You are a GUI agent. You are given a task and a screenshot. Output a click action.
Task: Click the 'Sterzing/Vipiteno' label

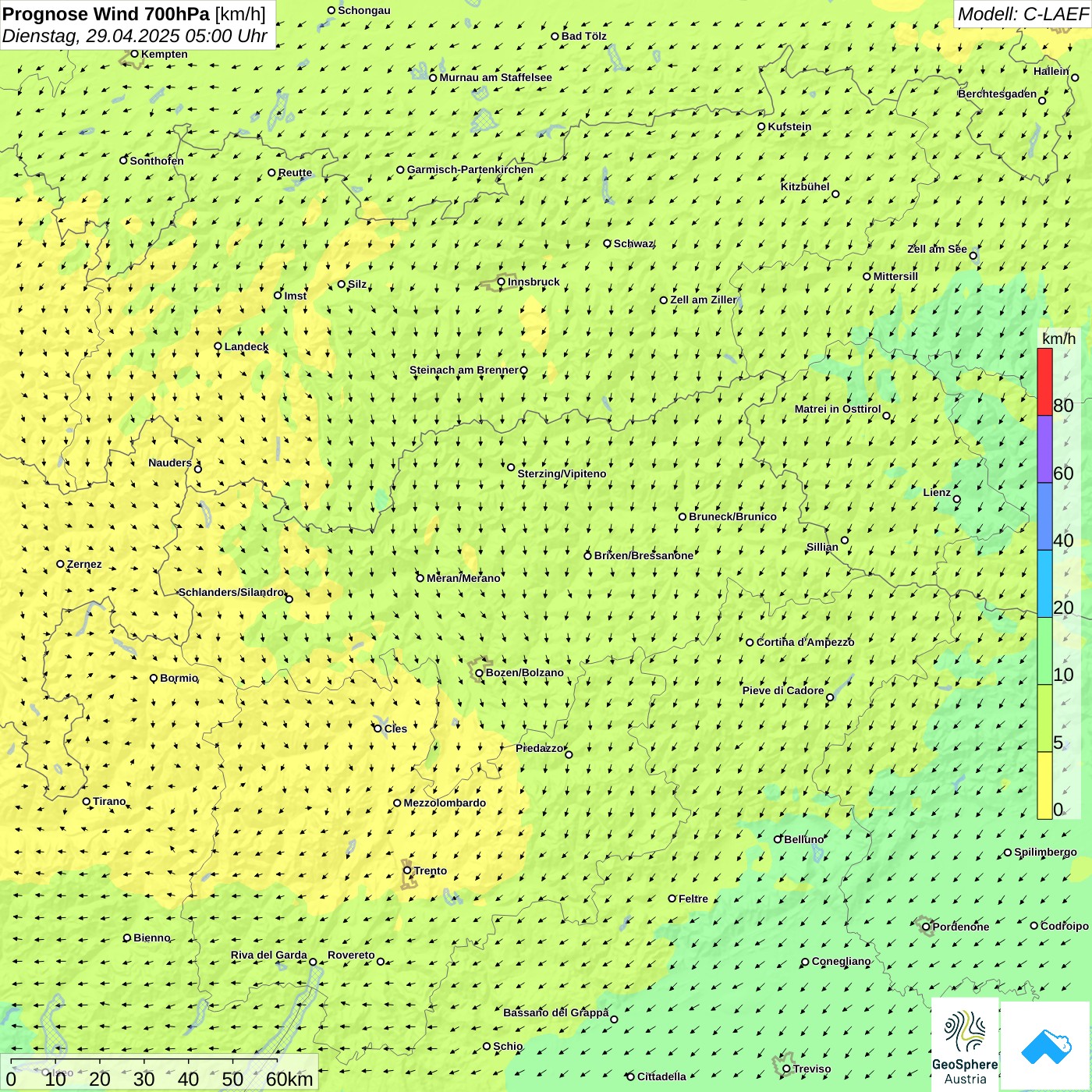[x=562, y=473]
